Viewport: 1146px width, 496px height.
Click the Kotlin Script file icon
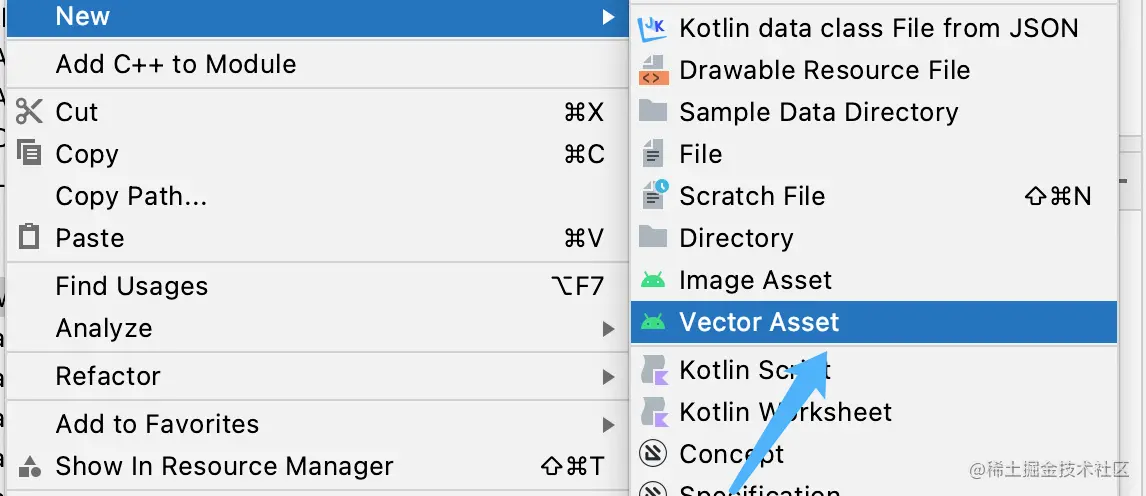[654, 370]
